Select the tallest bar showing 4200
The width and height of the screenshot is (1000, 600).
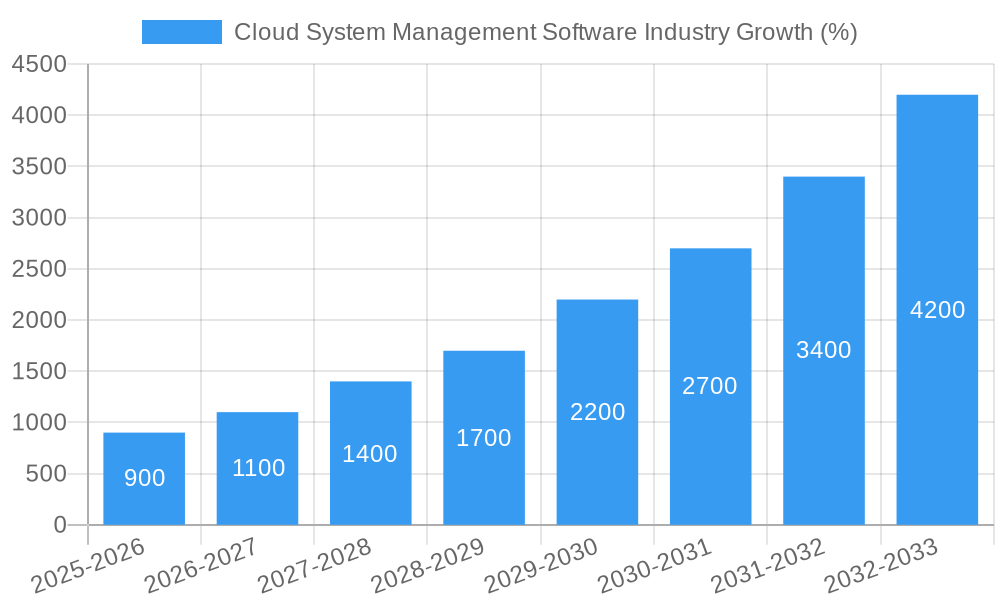point(938,310)
